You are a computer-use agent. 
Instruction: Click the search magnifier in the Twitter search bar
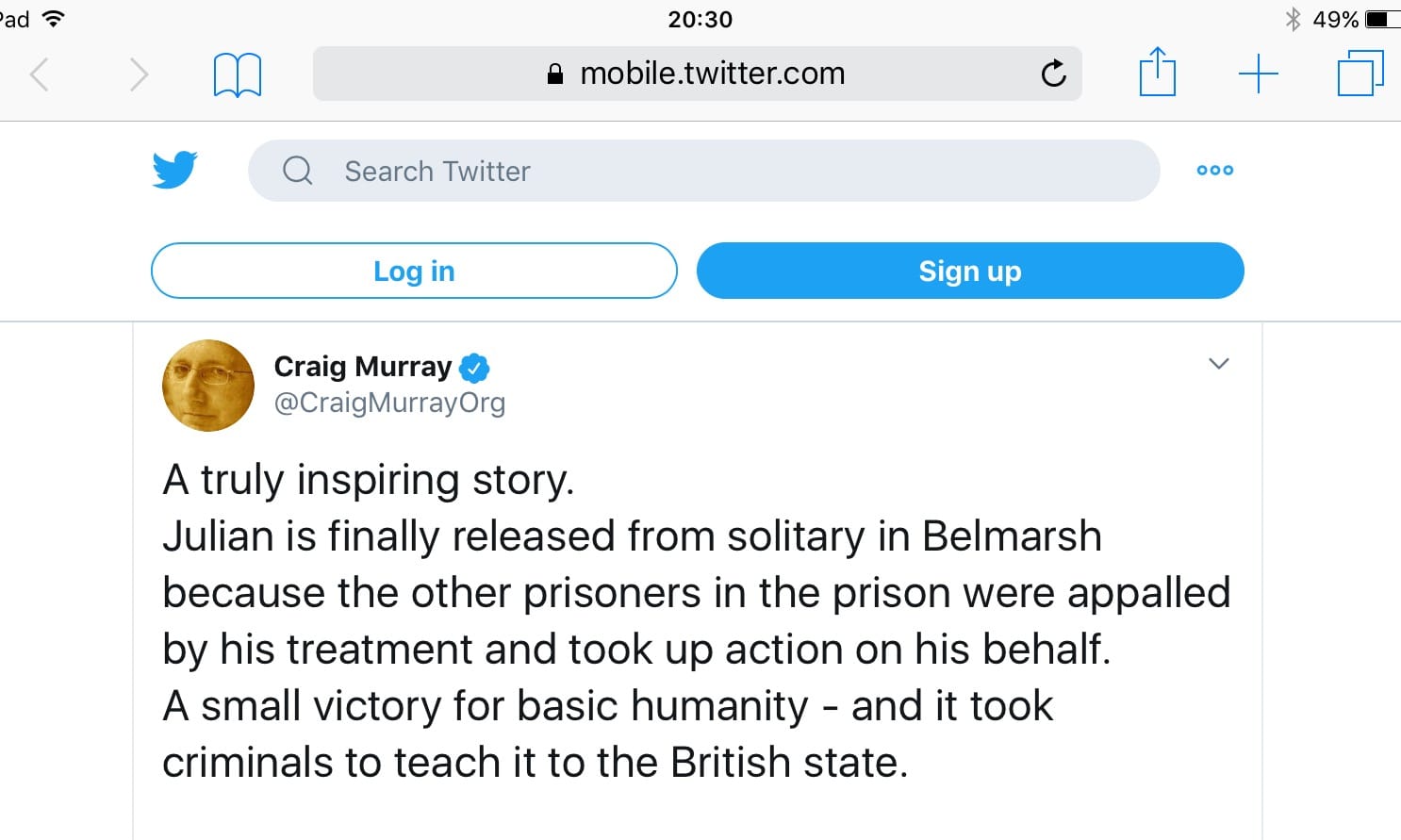tap(297, 171)
